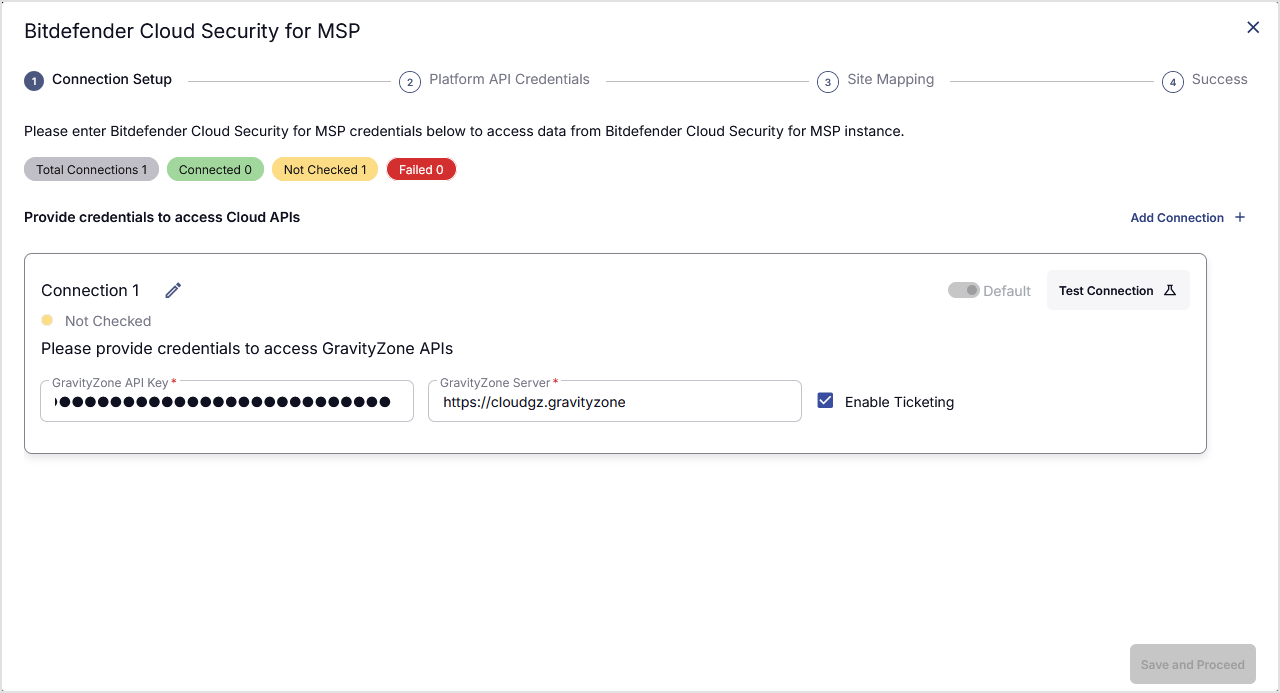Focus the GravityZone API Key field
Viewport: 1280px width, 693px height.
pos(227,401)
